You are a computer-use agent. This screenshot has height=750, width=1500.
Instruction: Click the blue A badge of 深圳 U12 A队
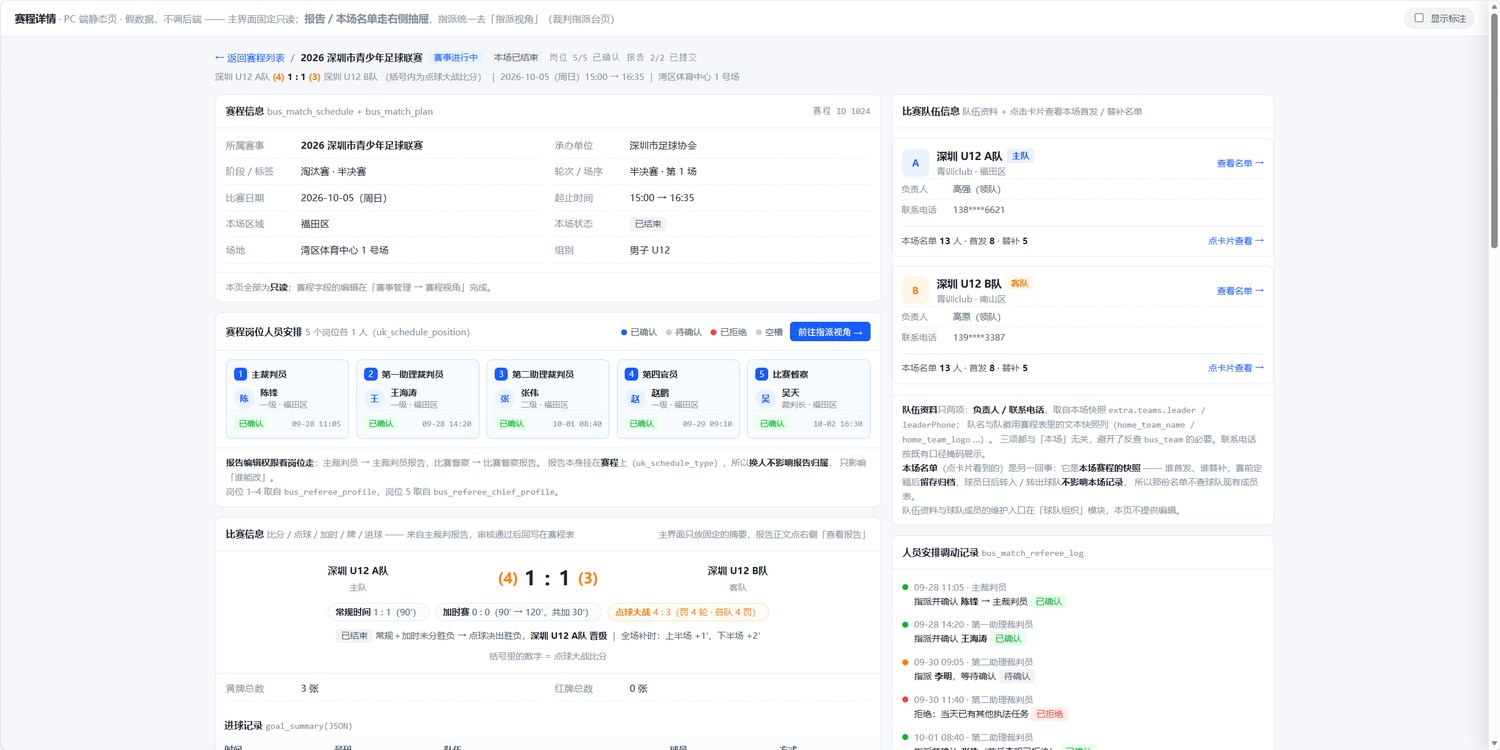pos(915,163)
